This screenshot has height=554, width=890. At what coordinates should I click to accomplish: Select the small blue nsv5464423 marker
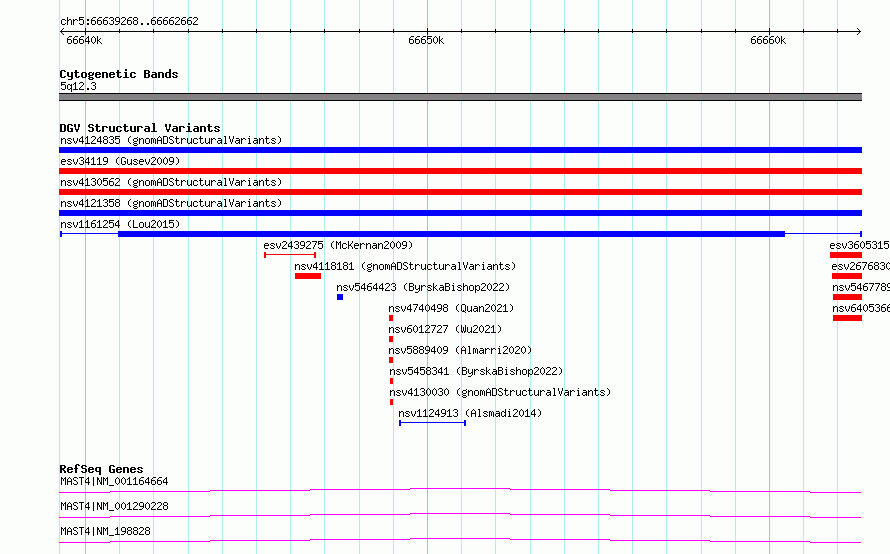(340, 297)
